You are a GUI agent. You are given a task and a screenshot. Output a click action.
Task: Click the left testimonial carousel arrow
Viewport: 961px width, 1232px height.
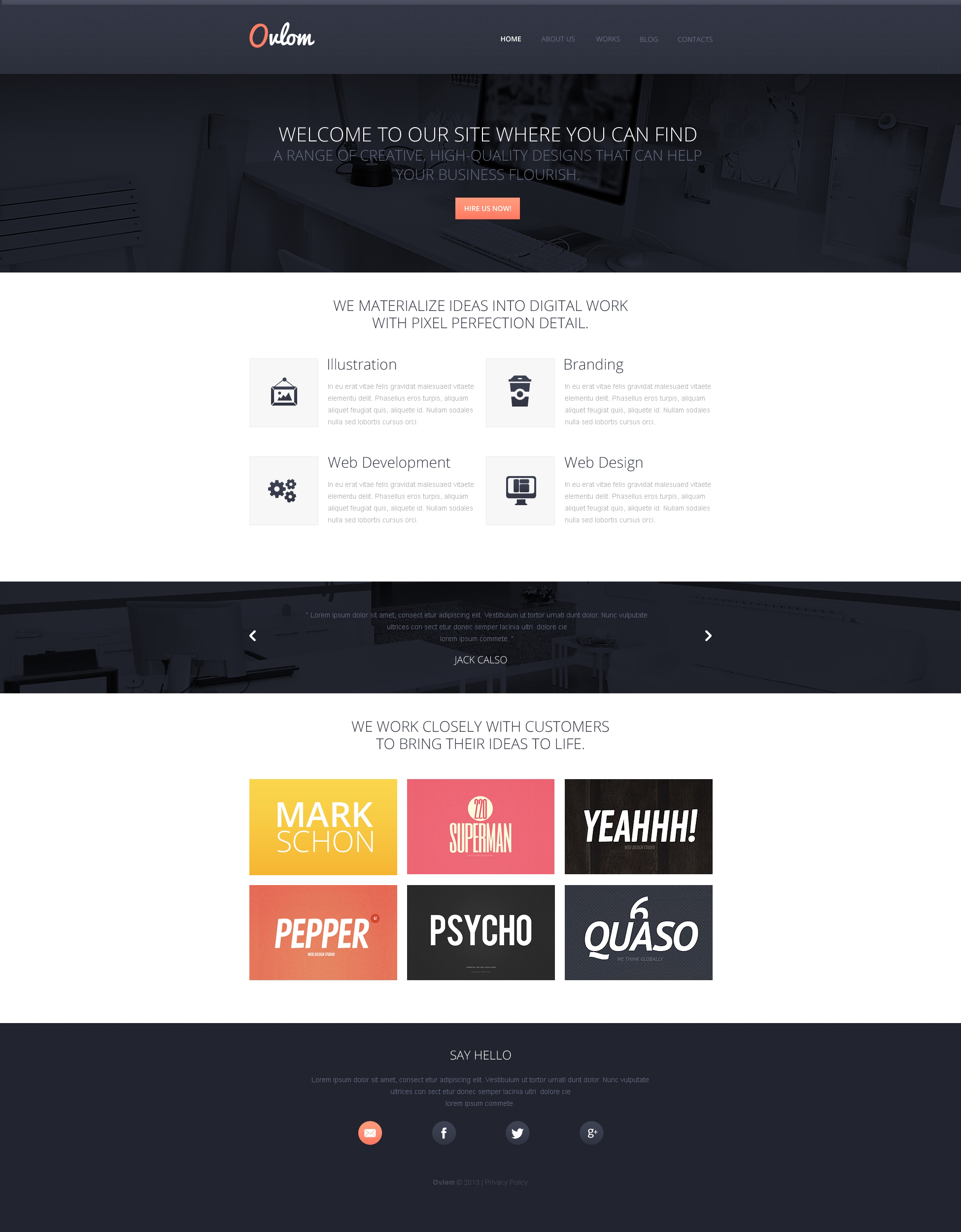point(253,635)
